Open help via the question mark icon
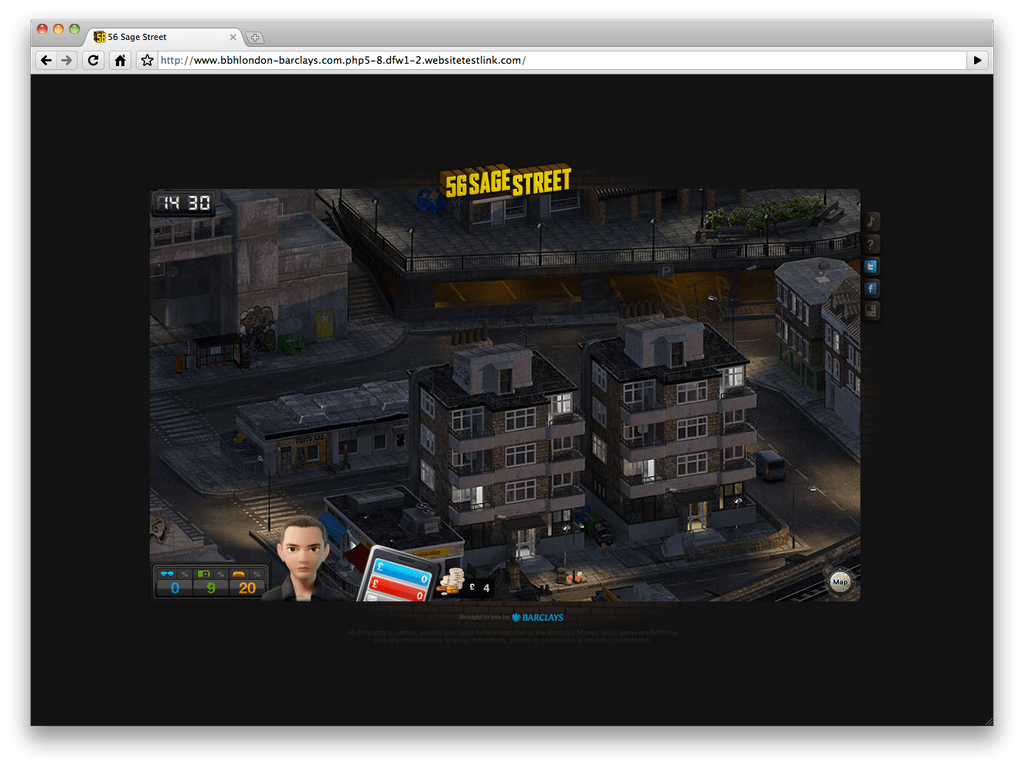Image resolution: width=1024 pixels, height=768 pixels. pos(871,244)
